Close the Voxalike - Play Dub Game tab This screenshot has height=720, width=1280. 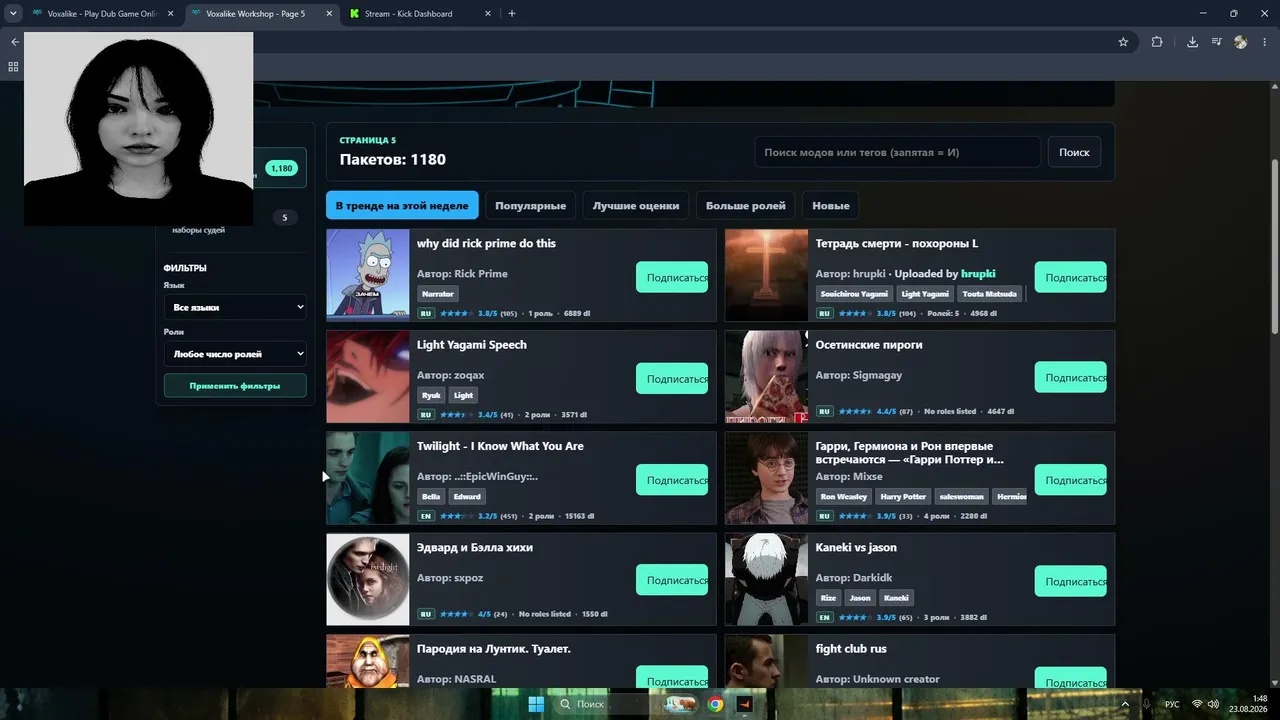tap(171, 14)
